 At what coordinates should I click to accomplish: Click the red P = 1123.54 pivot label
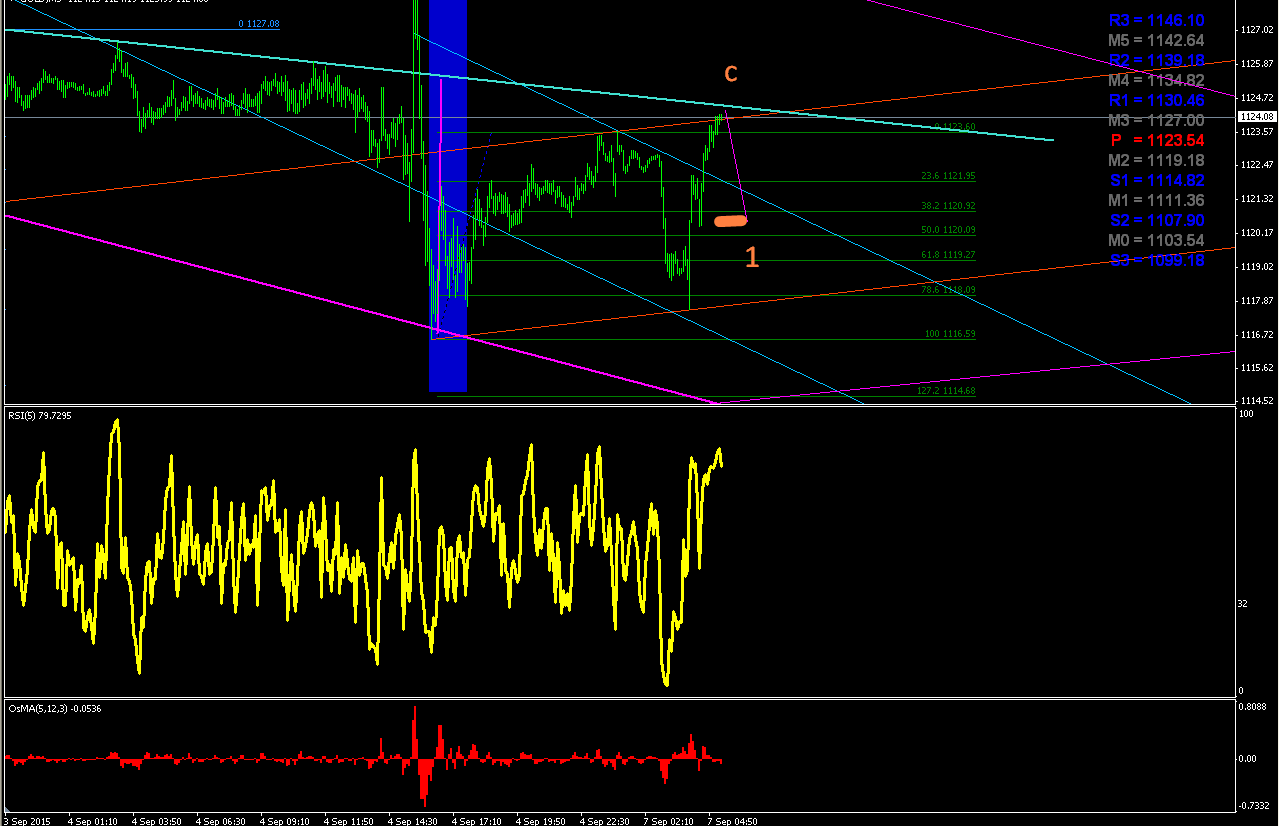click(1156, 140)
